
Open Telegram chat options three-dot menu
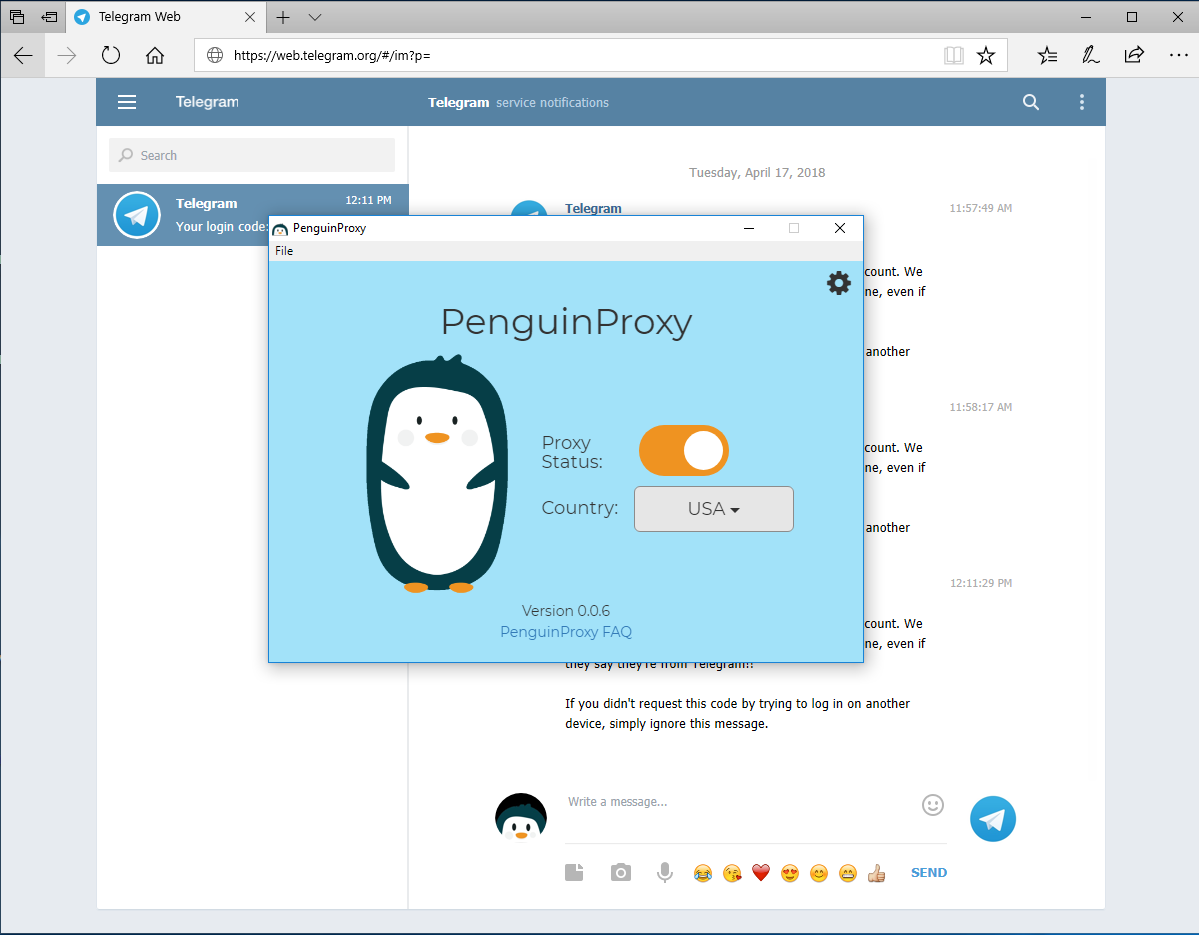coord(1081,102)
